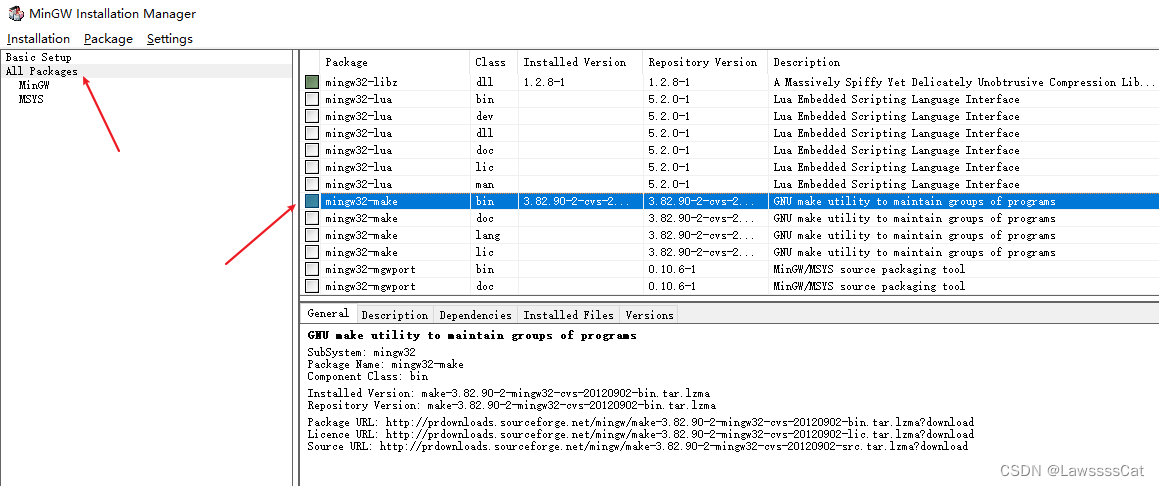Screen dimensions: 1159x486
Task: Select the mingw32-lua man row name
Action: [358, 184]
